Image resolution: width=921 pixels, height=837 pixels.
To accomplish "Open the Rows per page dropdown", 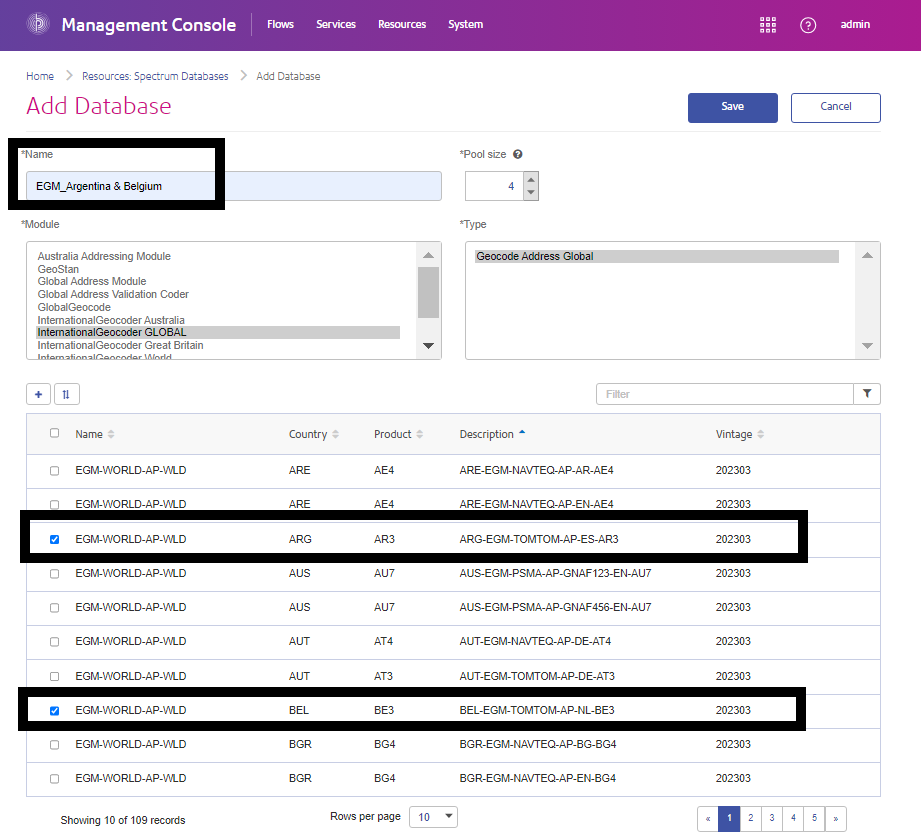I will pyautogui.click(x=433, y=816).
